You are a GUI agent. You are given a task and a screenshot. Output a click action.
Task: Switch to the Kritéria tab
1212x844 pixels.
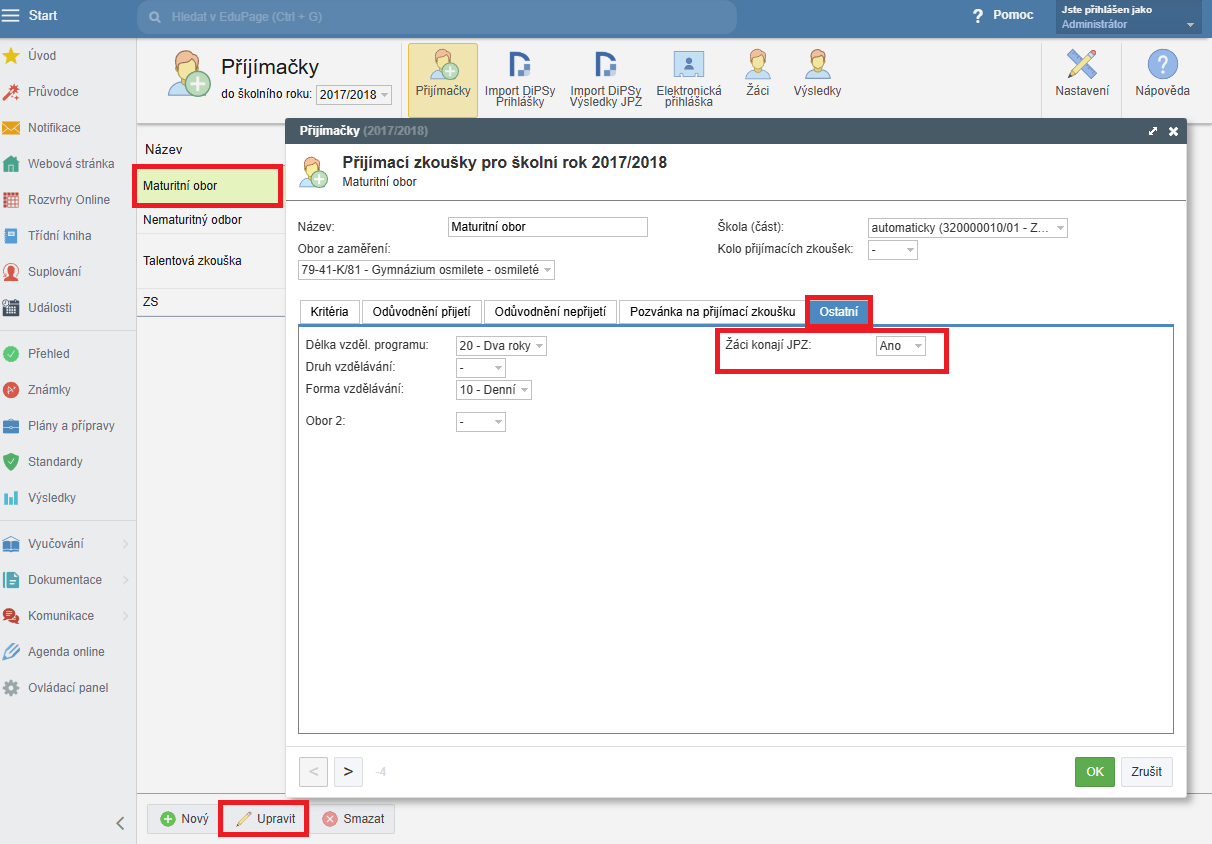tap(329, 312)
